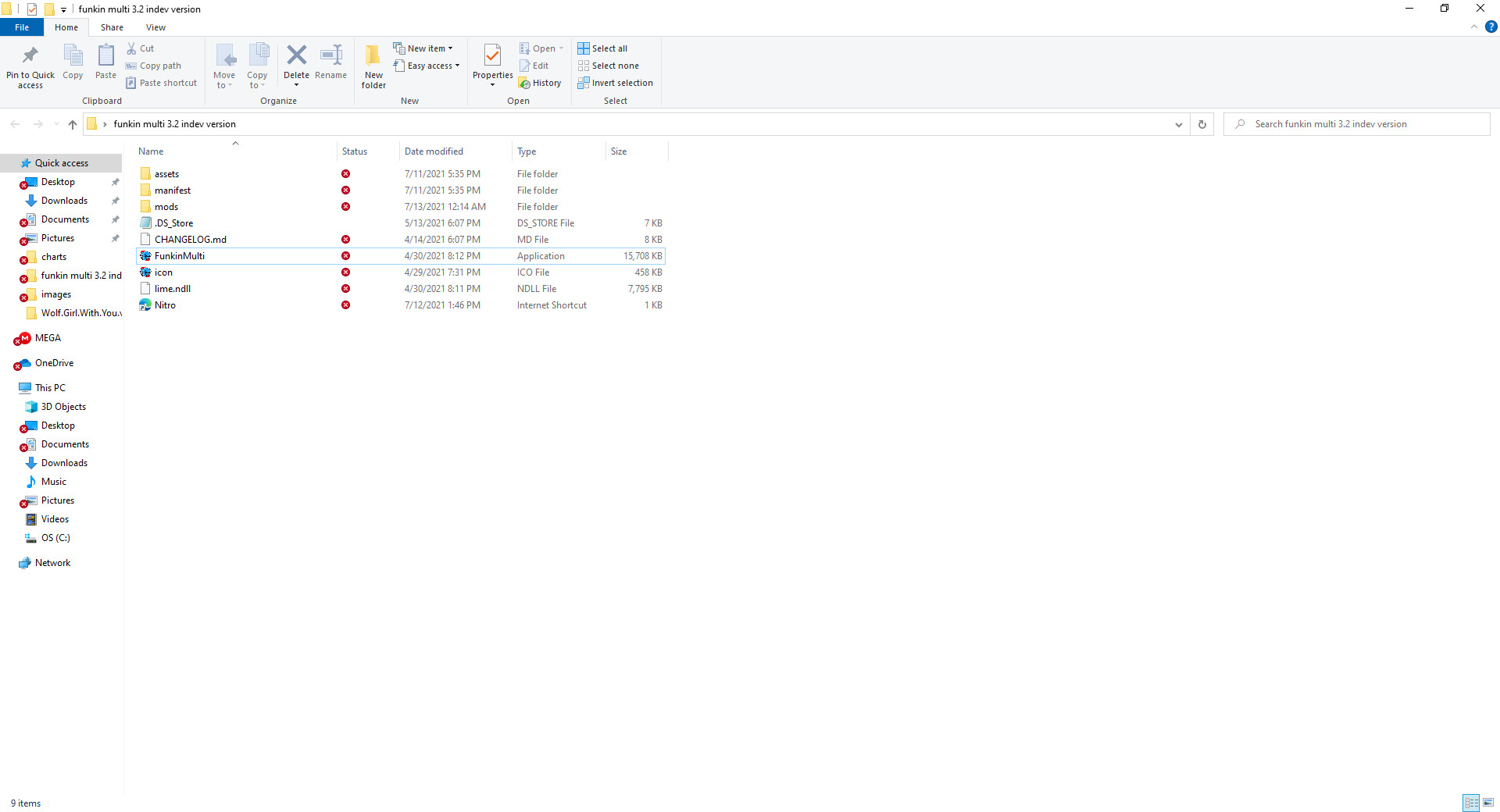Expand the address bar history dropdown

[x=1179, y=124]
